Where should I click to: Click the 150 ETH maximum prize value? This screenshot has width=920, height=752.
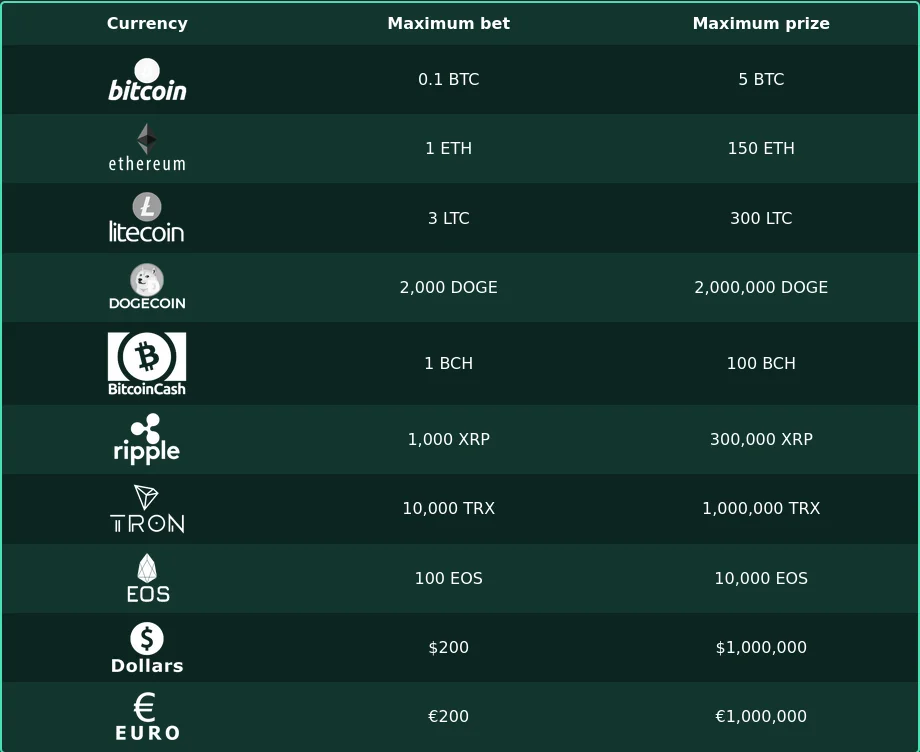point(761,148)
